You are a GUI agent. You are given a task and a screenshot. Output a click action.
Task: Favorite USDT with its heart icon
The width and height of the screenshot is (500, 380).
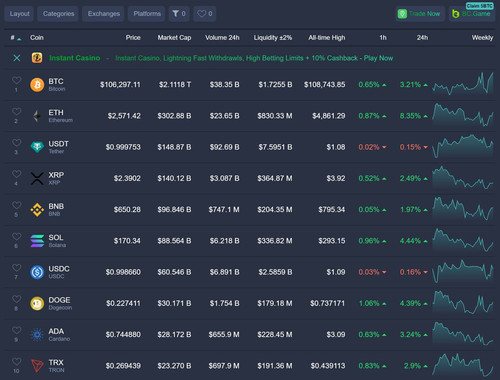tap(16, 143)
